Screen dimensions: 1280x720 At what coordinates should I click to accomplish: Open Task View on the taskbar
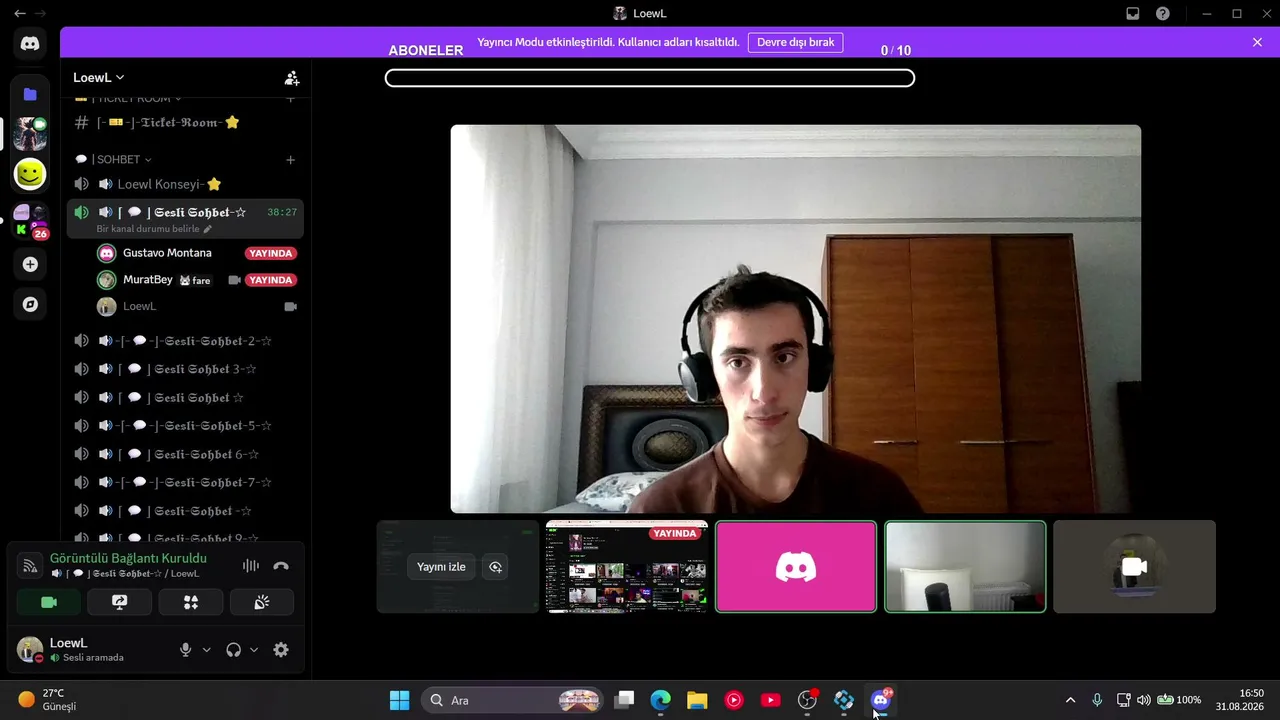coord(624,700)
